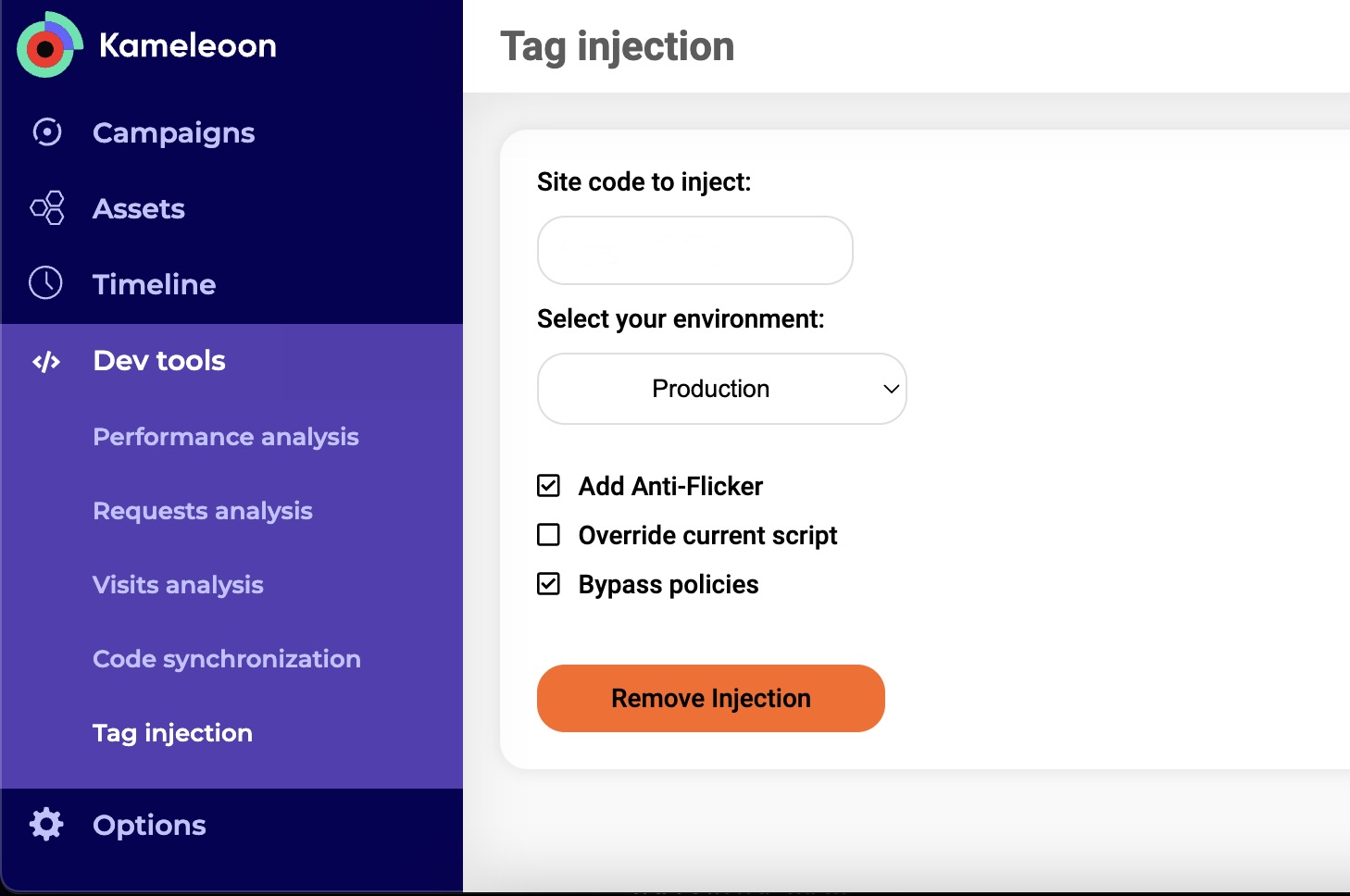Select the Timeline clock icon
Image resolution: width=1350 pixels, height=896 pixels.
pos(44,283)
